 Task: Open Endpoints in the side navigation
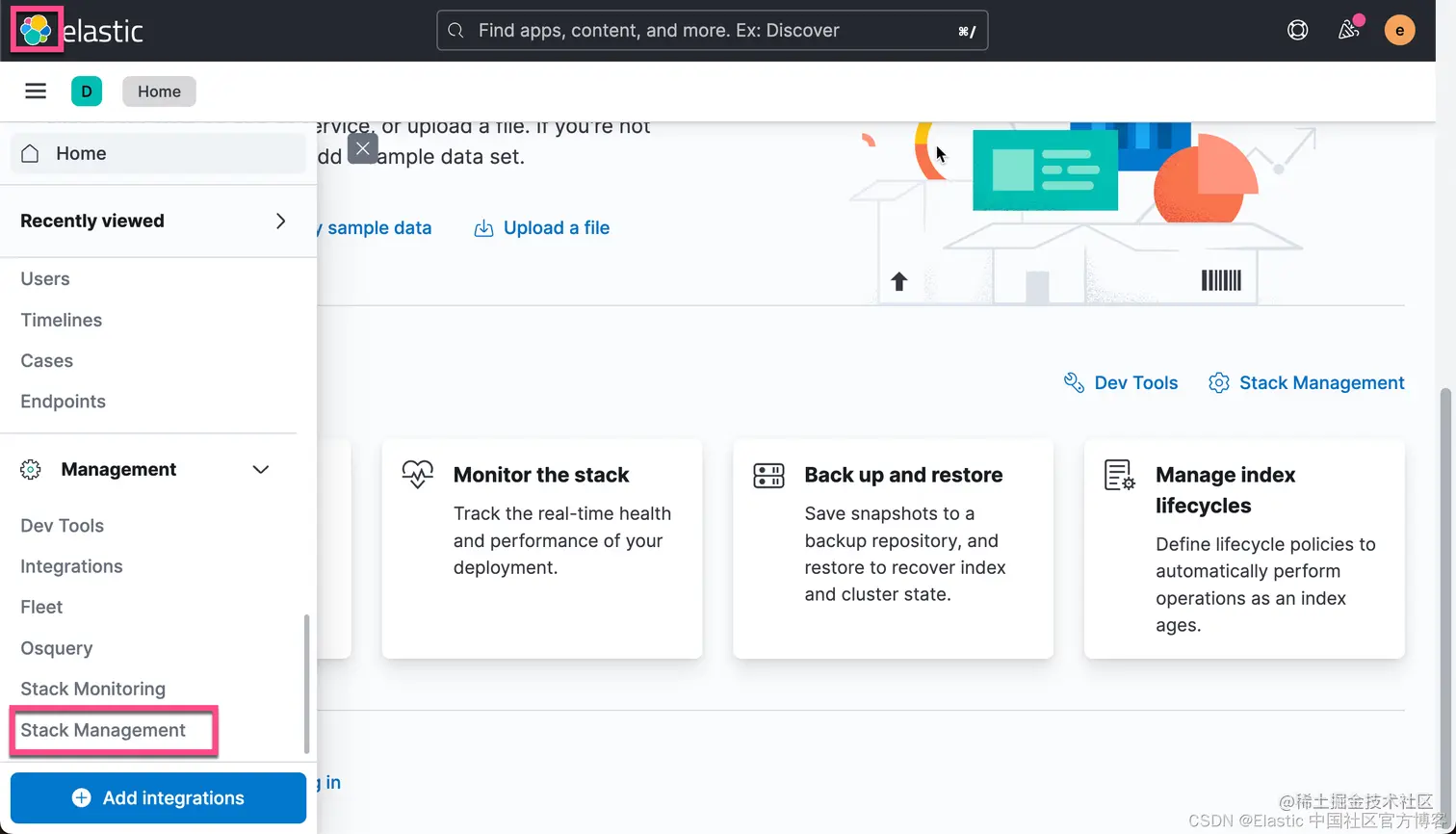pos(64,401)
